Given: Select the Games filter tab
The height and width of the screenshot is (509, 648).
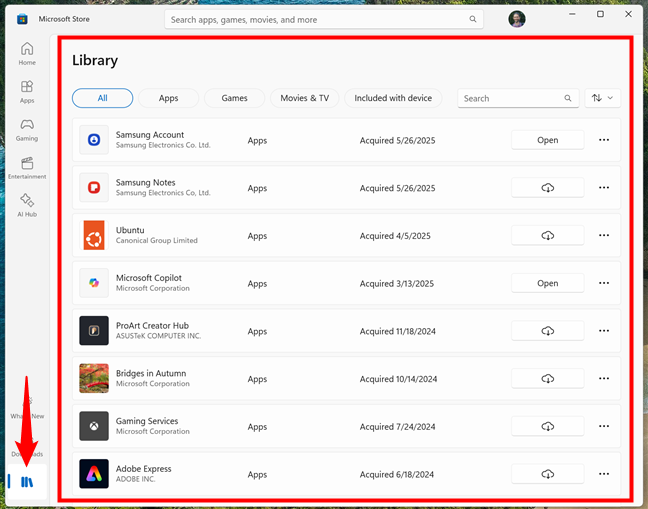Looking at the screenshot, I should pyautogui.click(x=234, y=98).
